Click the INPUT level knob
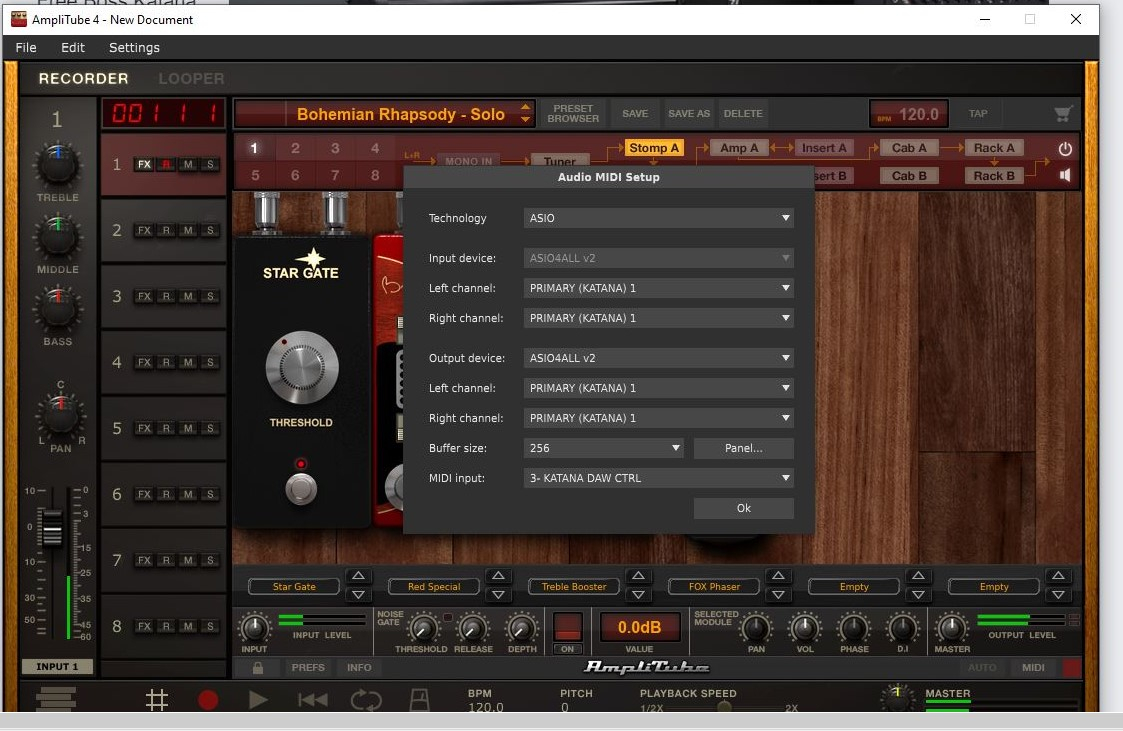Viewport: 1123px width, 731px height. [254, 628]
